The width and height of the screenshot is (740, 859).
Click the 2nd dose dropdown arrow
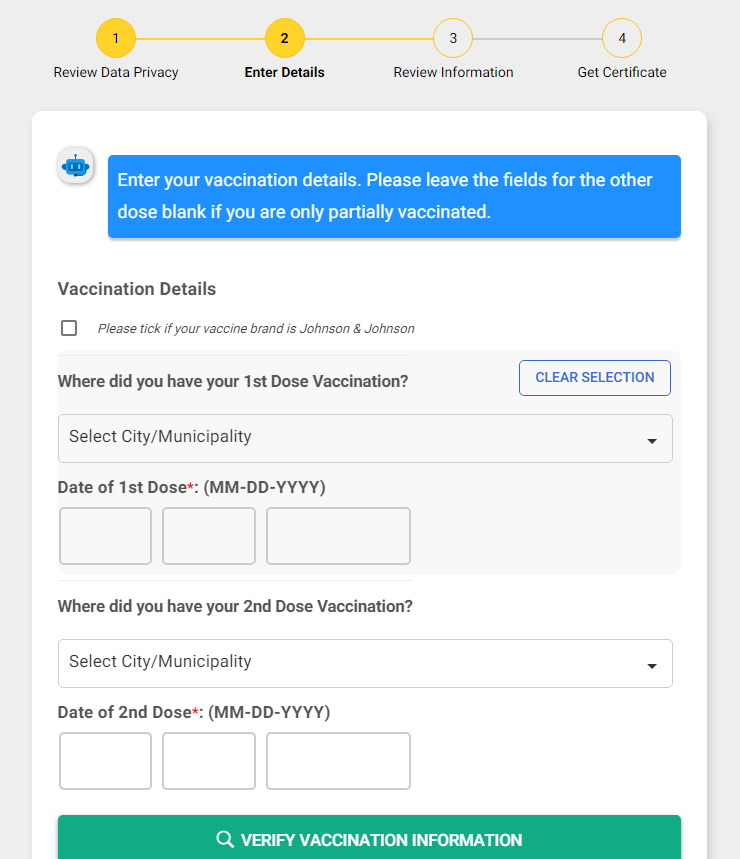click(652, 666)
